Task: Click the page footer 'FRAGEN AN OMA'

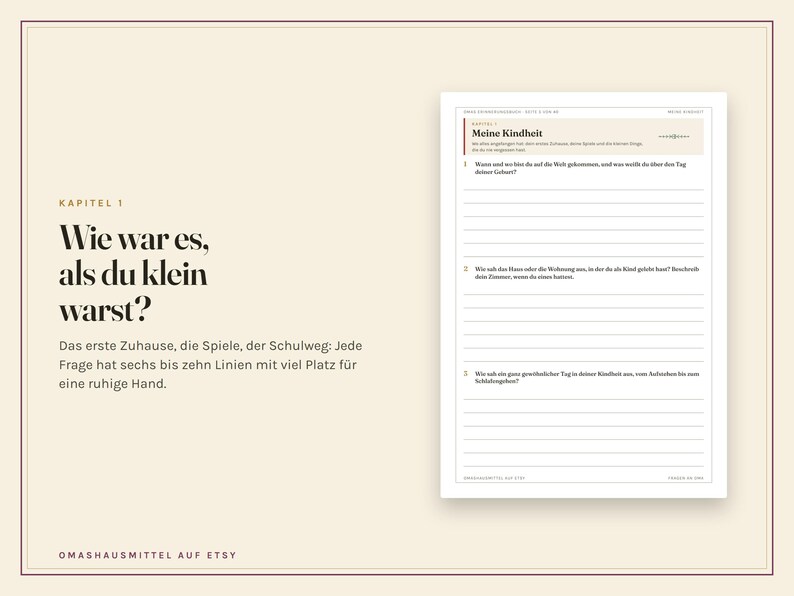Action: [686, 478]
